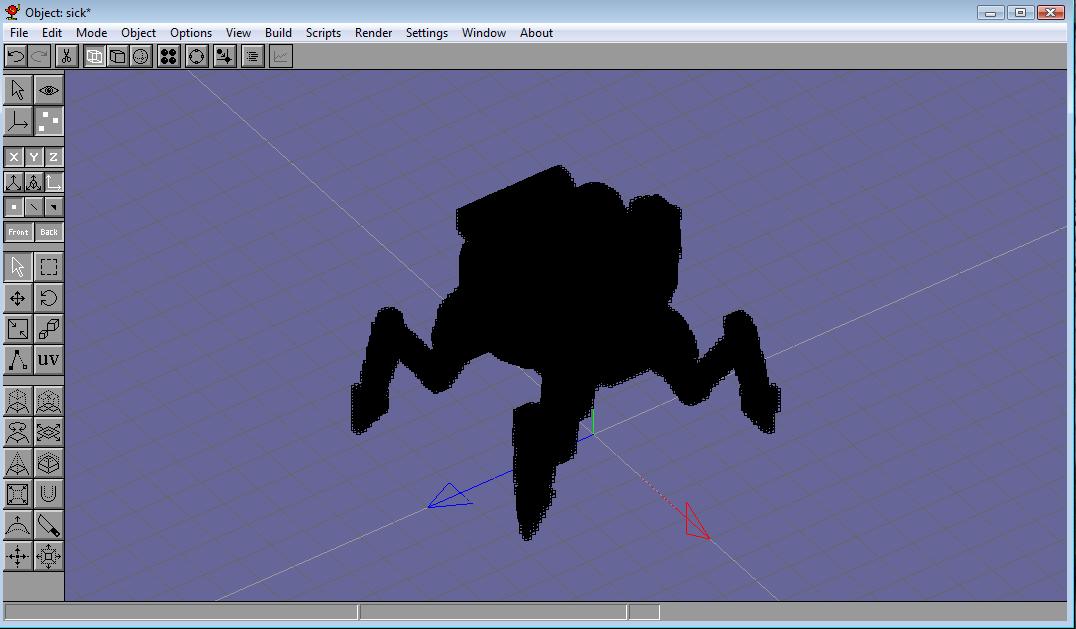Open the Build menu
1076x629 pixels.
coord(278,33)
